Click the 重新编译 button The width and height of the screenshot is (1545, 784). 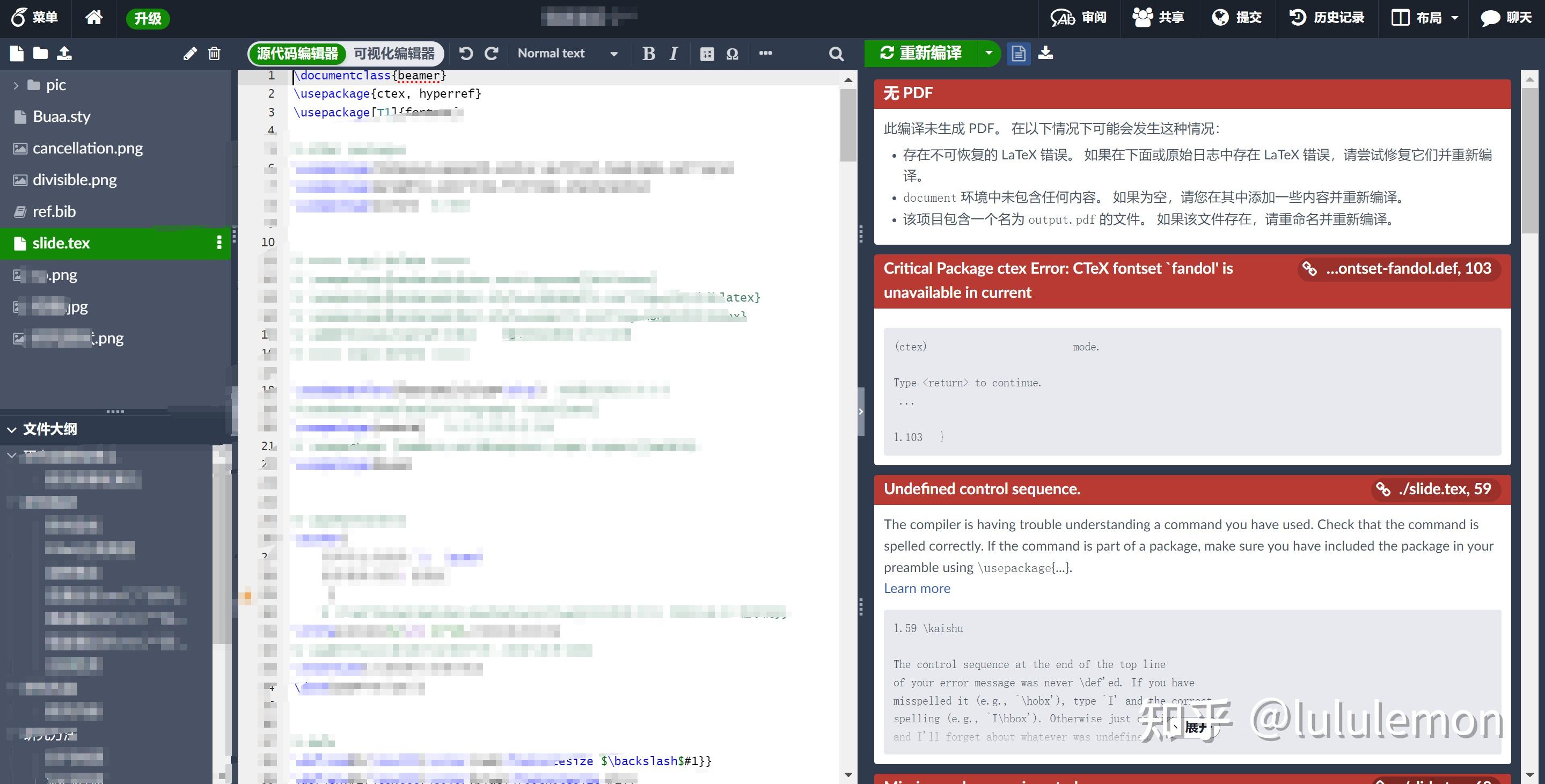tap(921, 53)
